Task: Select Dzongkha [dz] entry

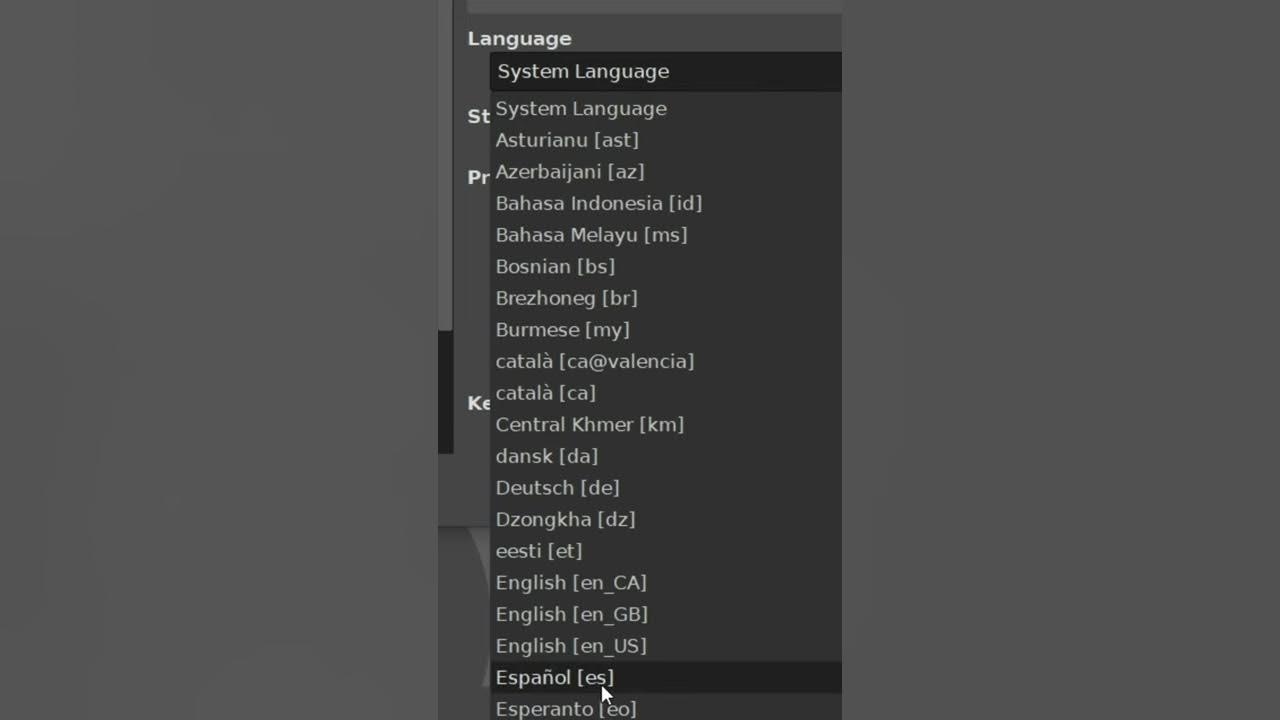Action: tap(565, 519)
